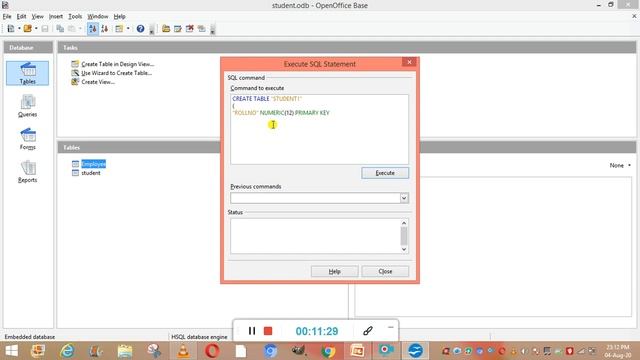Click inside the Status output box

point(315,236)
